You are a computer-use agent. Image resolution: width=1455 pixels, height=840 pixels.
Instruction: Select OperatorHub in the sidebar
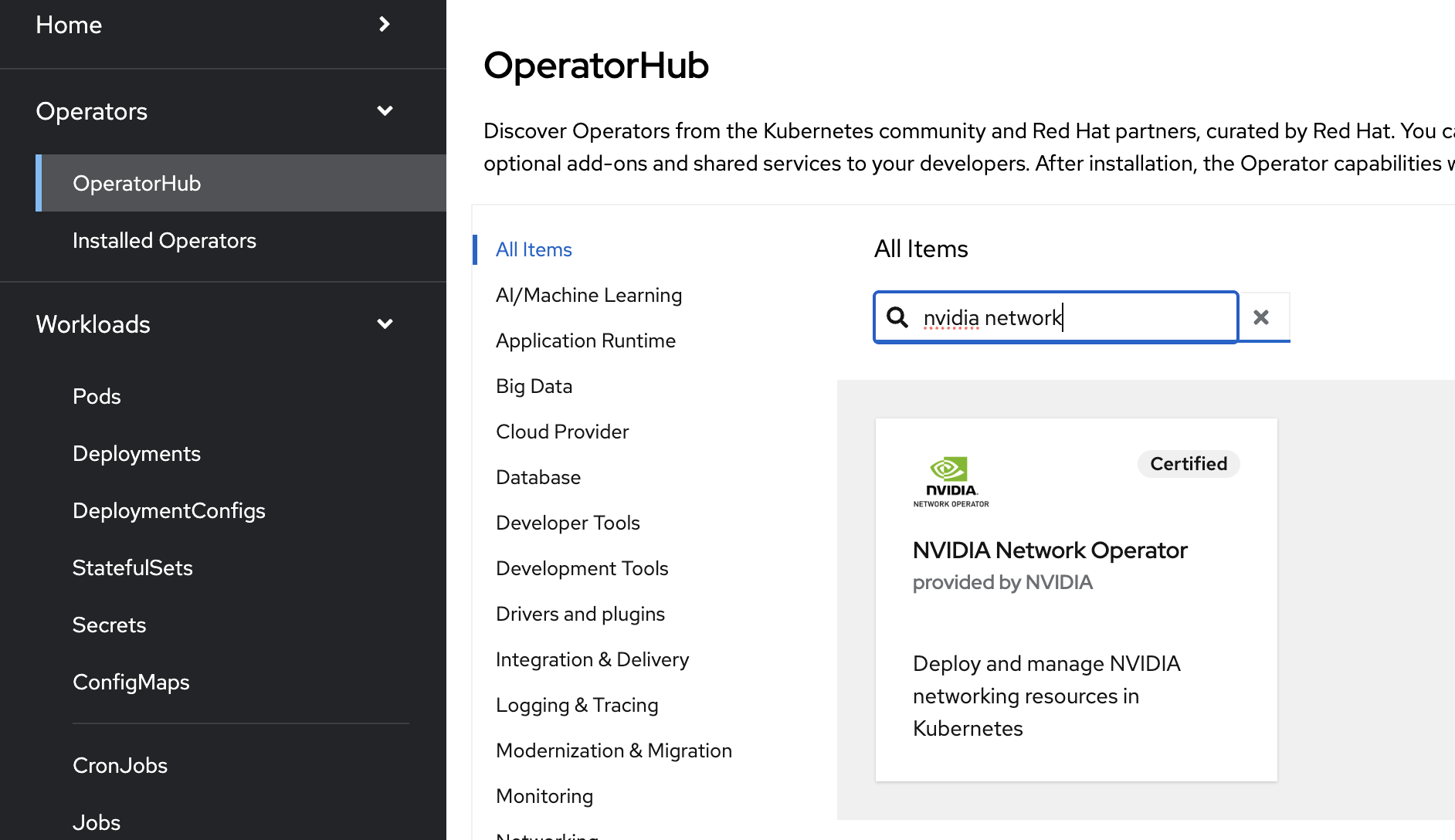click(x=137, y=184)
